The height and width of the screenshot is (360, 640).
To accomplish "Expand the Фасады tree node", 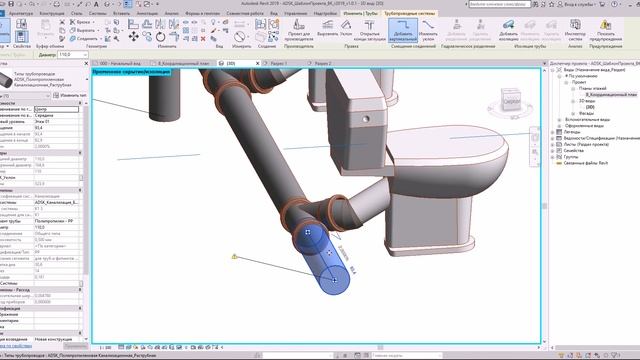I will (573, 113).
